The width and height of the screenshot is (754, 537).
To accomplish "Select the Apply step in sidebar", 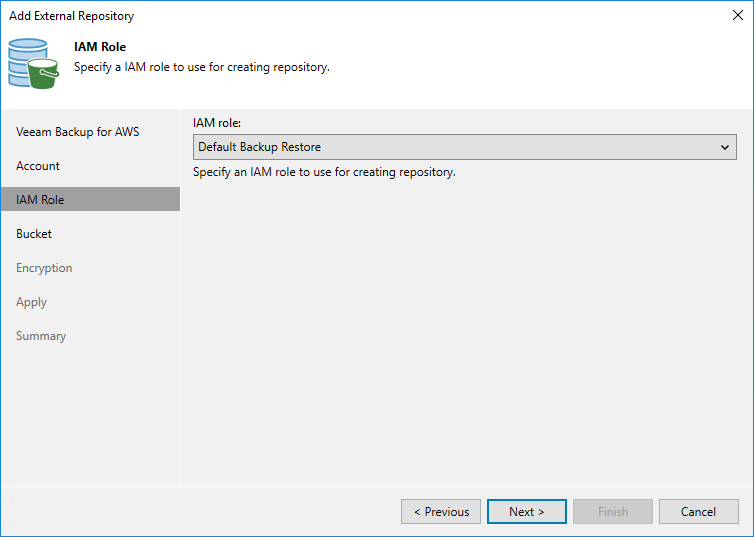I will click(32, 302).
